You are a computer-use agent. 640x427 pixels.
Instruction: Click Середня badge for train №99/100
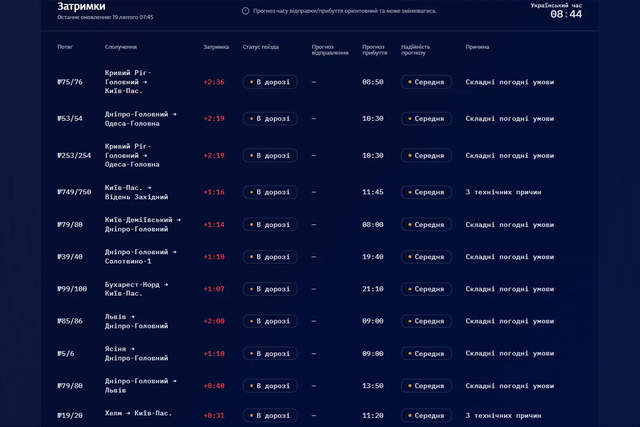click(426, 289)
